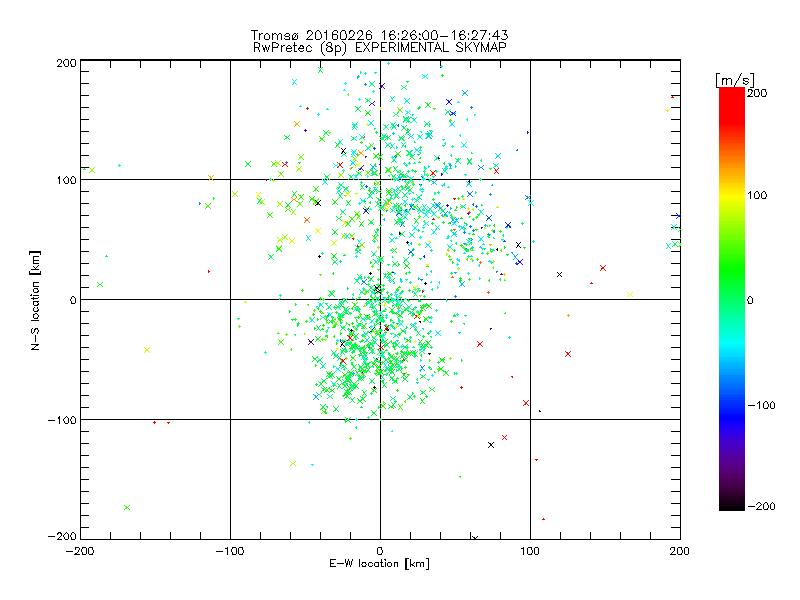The height and width of the screenshot is (600, 800).
Task: Click the colorbar label '-100' near blue
Action: point(761,405)
